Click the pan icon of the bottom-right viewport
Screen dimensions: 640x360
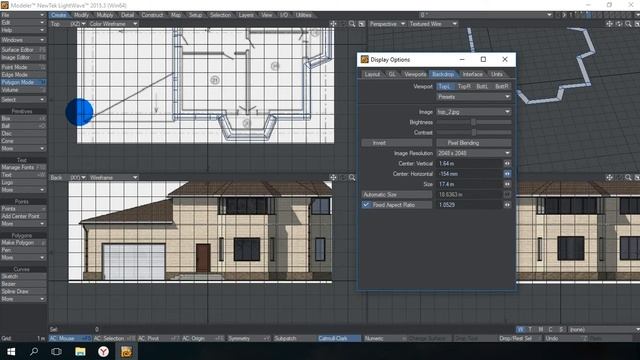point(609,178)
